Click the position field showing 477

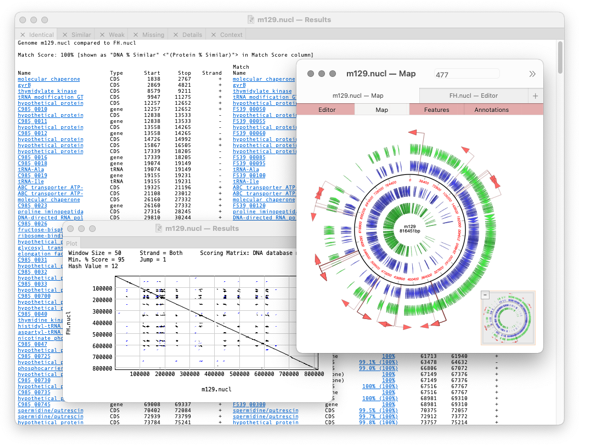pos(467,74)
